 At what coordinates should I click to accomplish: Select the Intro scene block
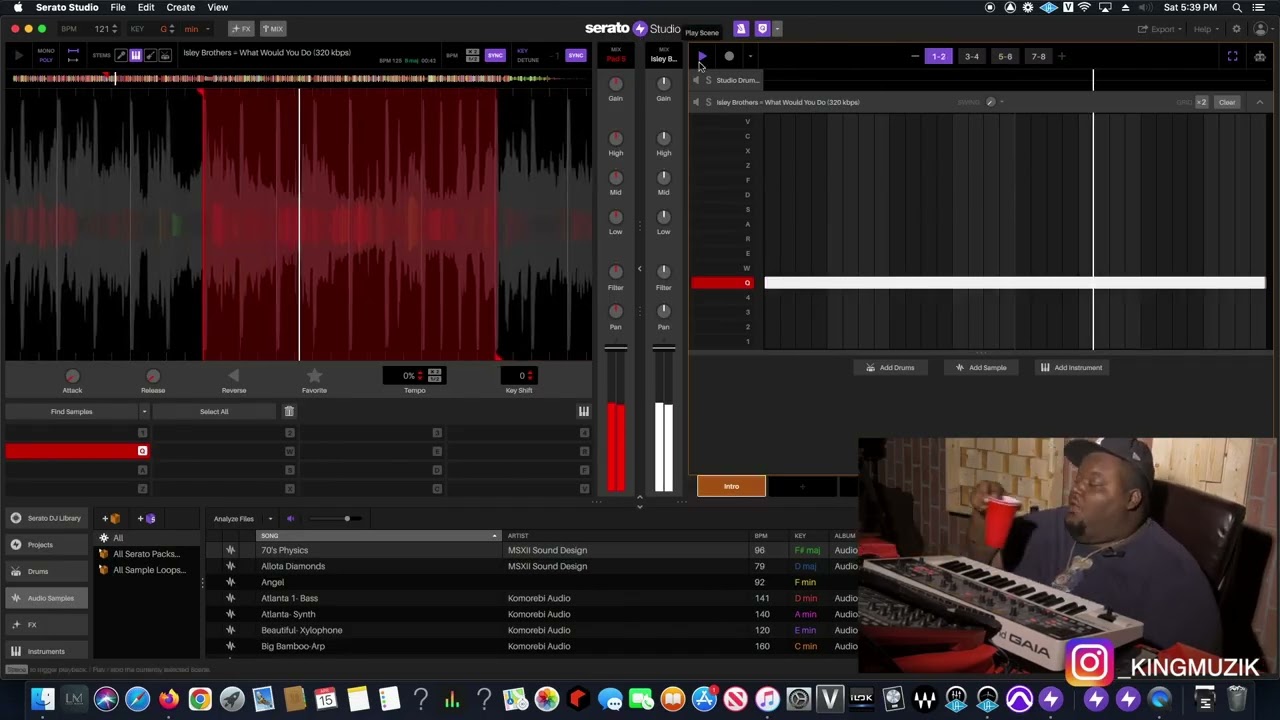731,486
